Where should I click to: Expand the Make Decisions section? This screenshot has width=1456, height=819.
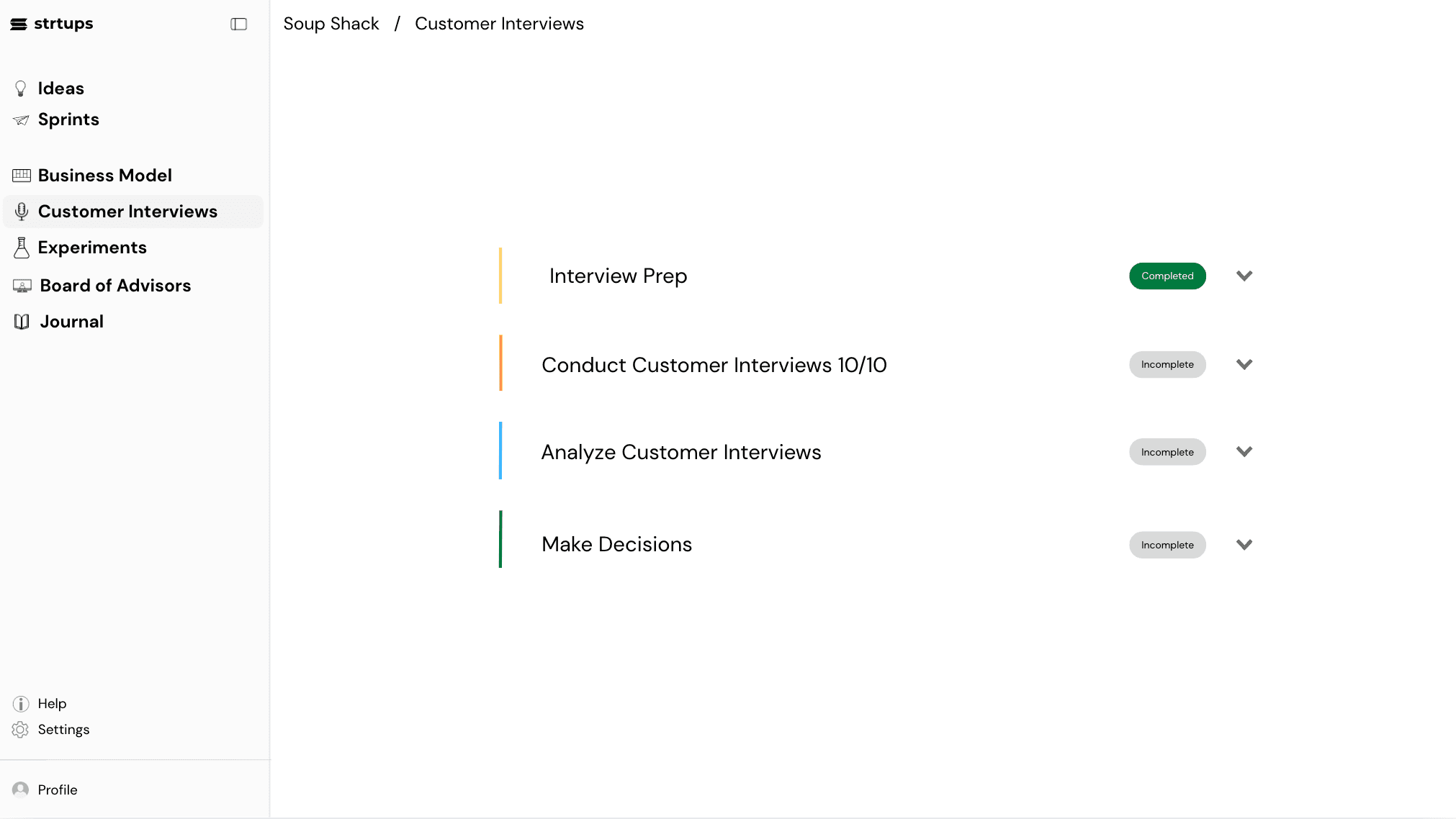click(x=1244, y=545)
